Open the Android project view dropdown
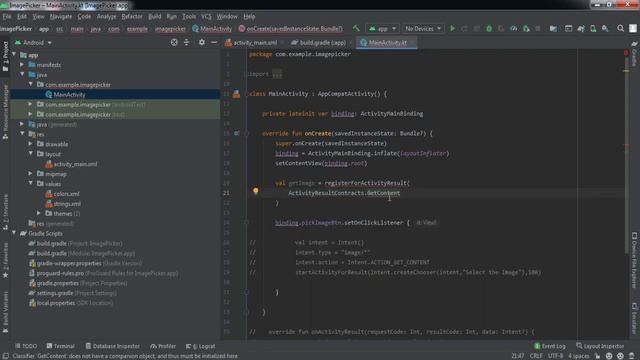640x360 pixels. (x=33, y=42)
